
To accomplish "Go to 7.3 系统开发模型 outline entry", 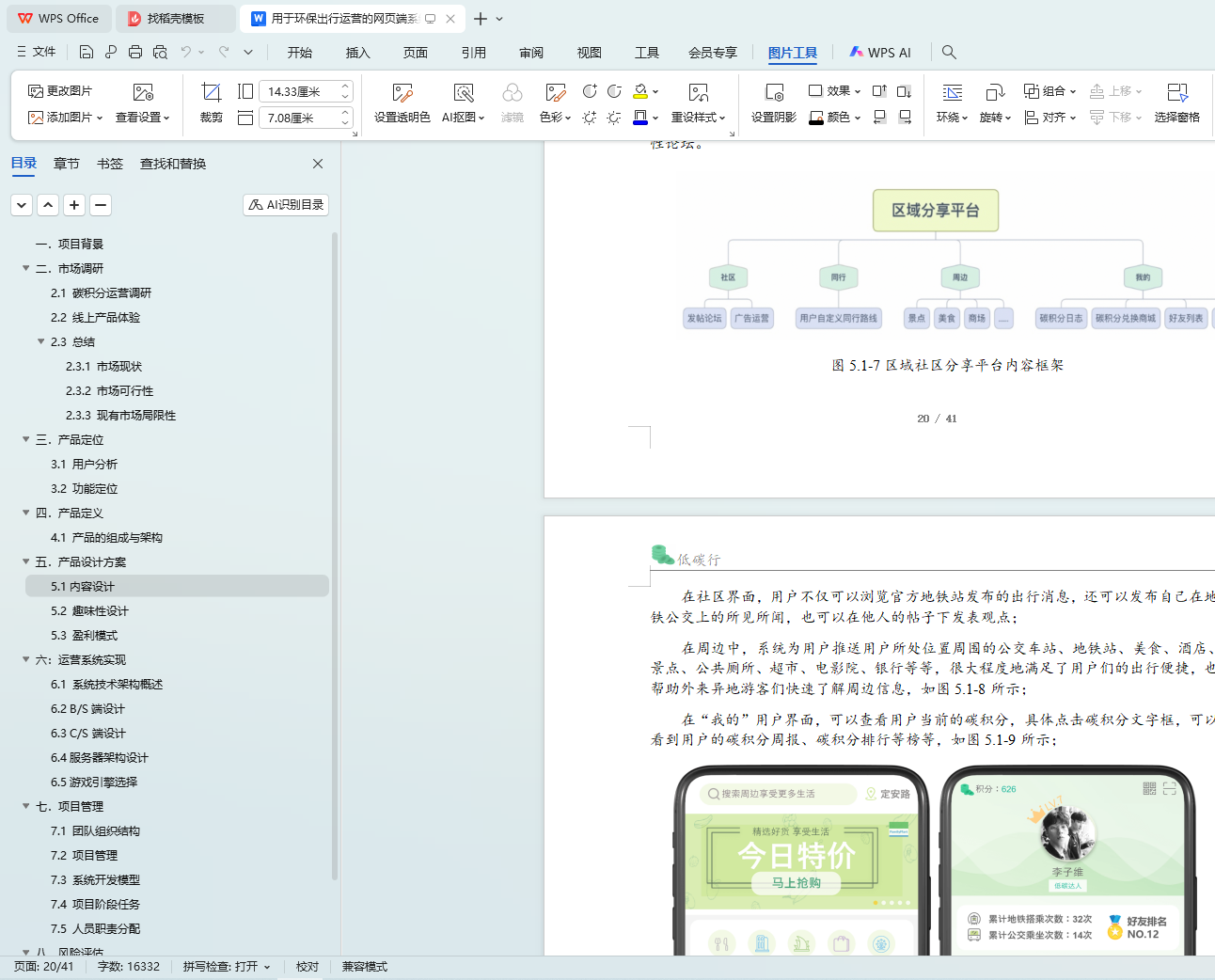I will click(x=95, y=879).
